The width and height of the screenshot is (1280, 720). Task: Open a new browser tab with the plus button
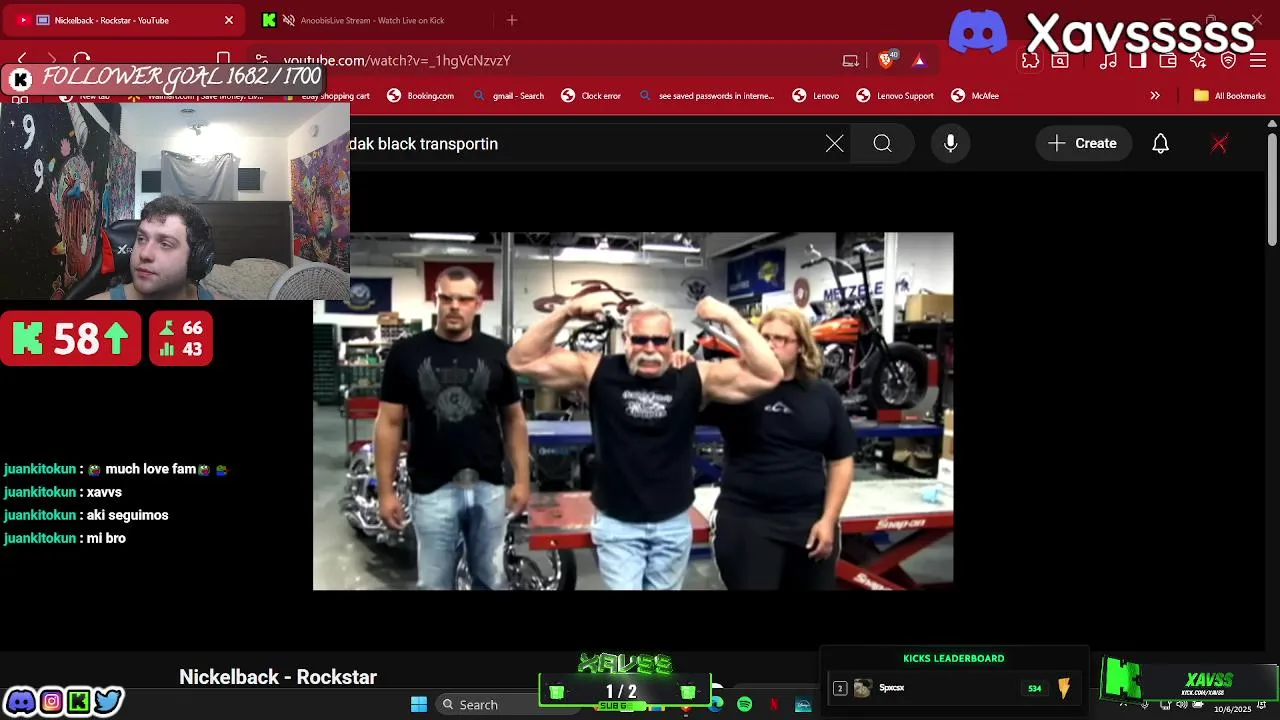(512, 20)
